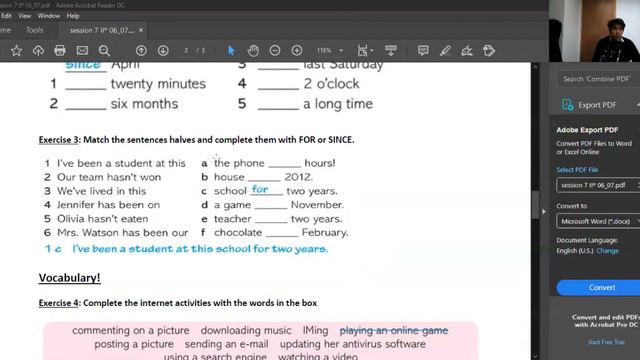The width and height of the screenshot is (640, 360).
Task: Click the Export PDF icon
Action: point(567,105)
